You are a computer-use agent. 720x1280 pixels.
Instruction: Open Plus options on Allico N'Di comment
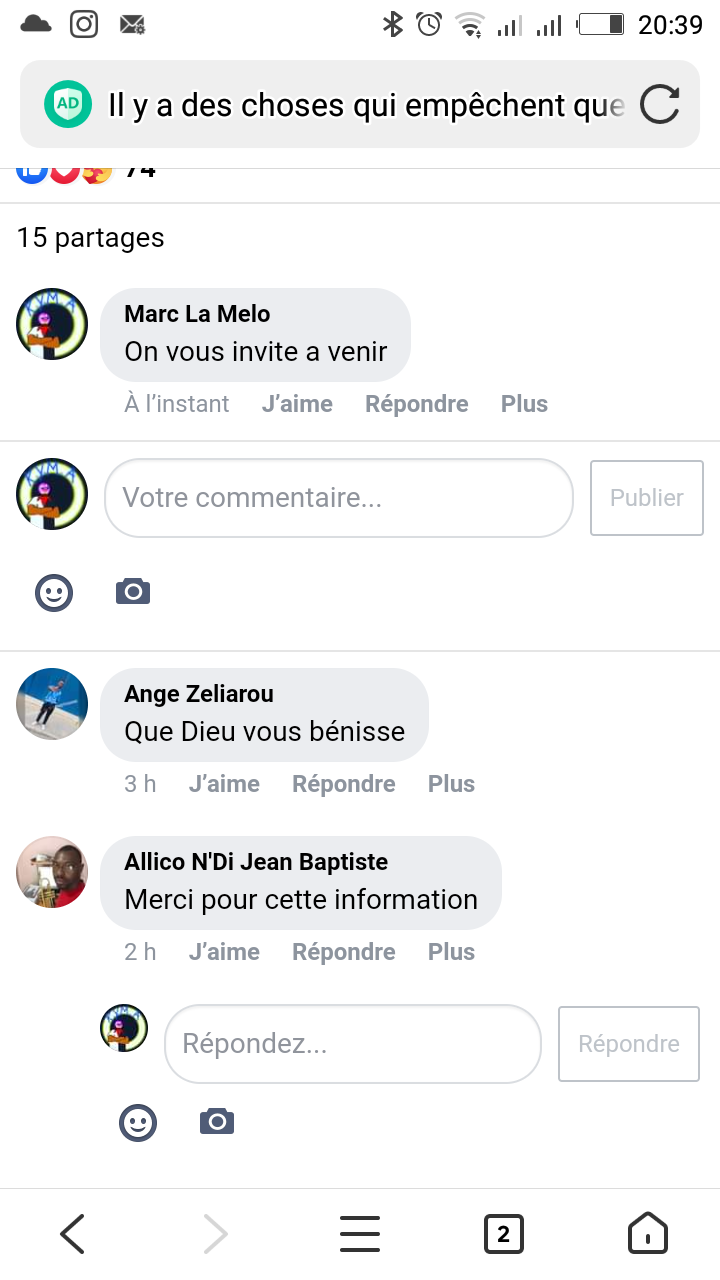[x=451, y=952]
